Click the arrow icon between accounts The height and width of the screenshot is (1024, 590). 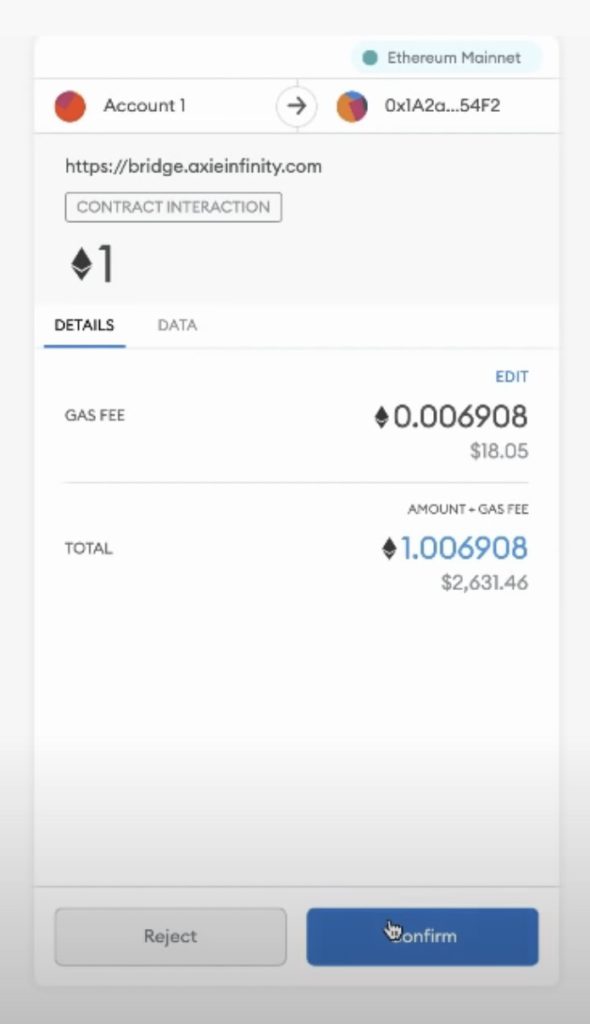pos(297,106)
